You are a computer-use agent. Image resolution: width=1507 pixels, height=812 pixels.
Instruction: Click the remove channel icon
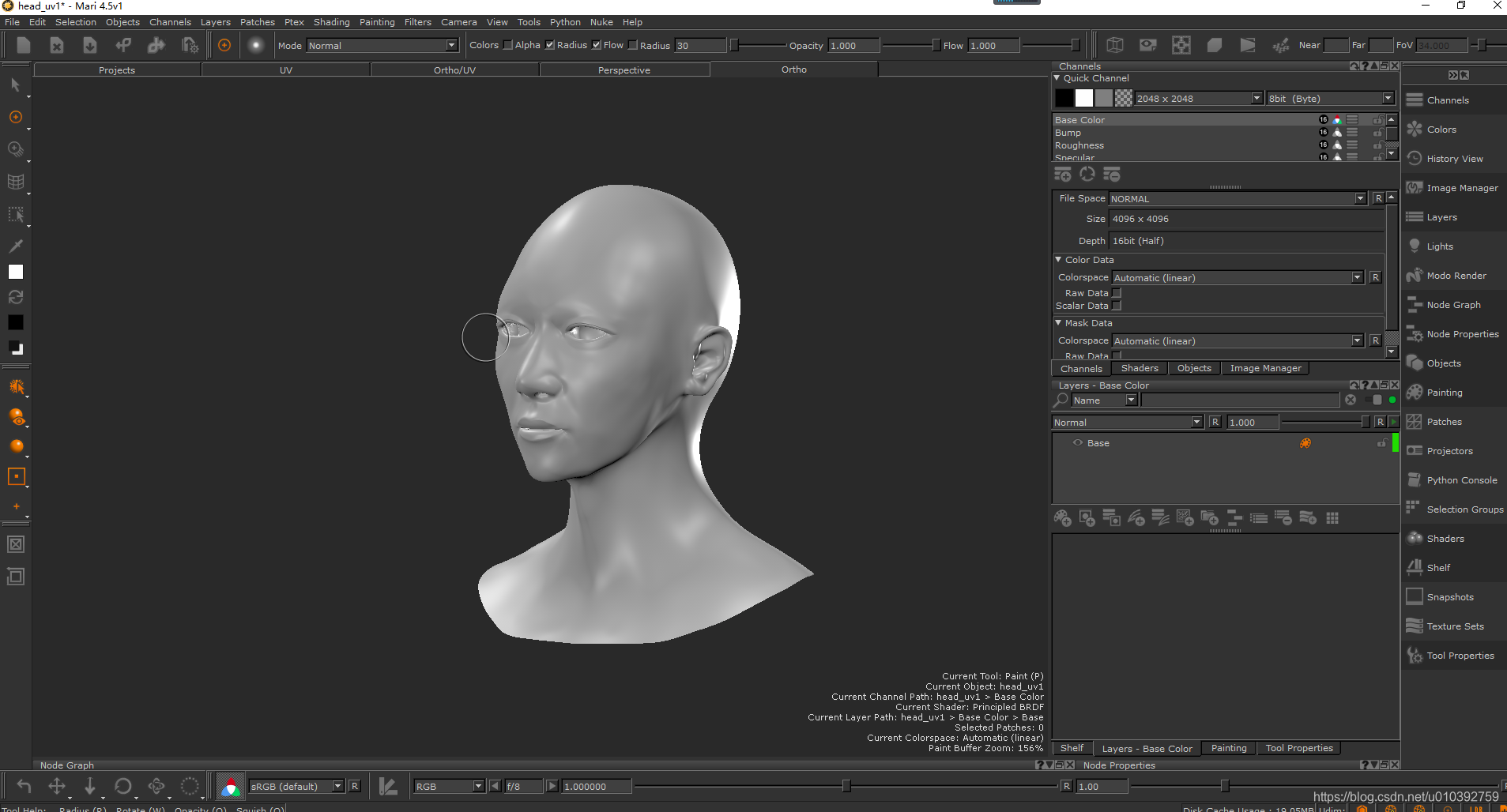tap(1112, 175)
